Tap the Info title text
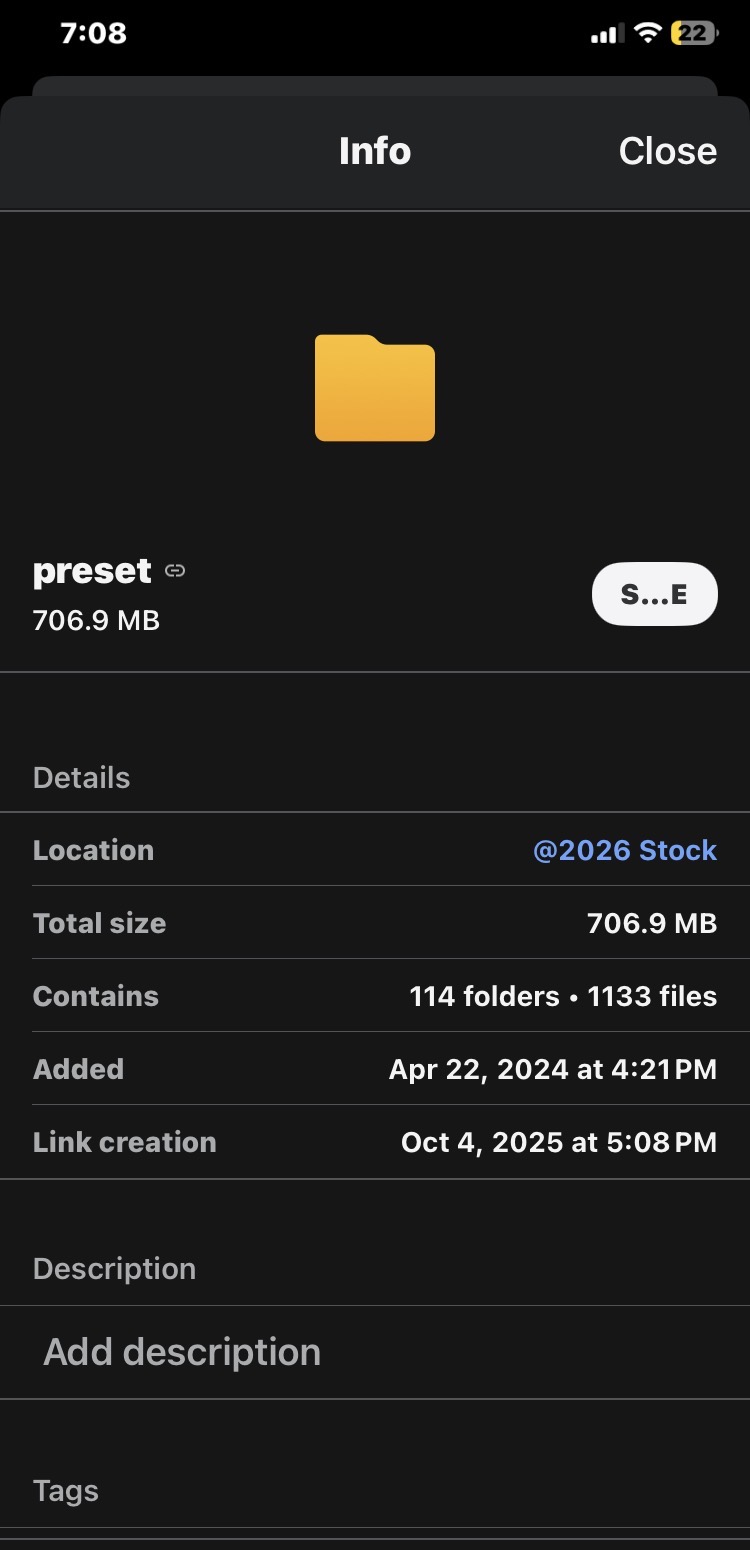The image size is (750, 1550). 375,151
